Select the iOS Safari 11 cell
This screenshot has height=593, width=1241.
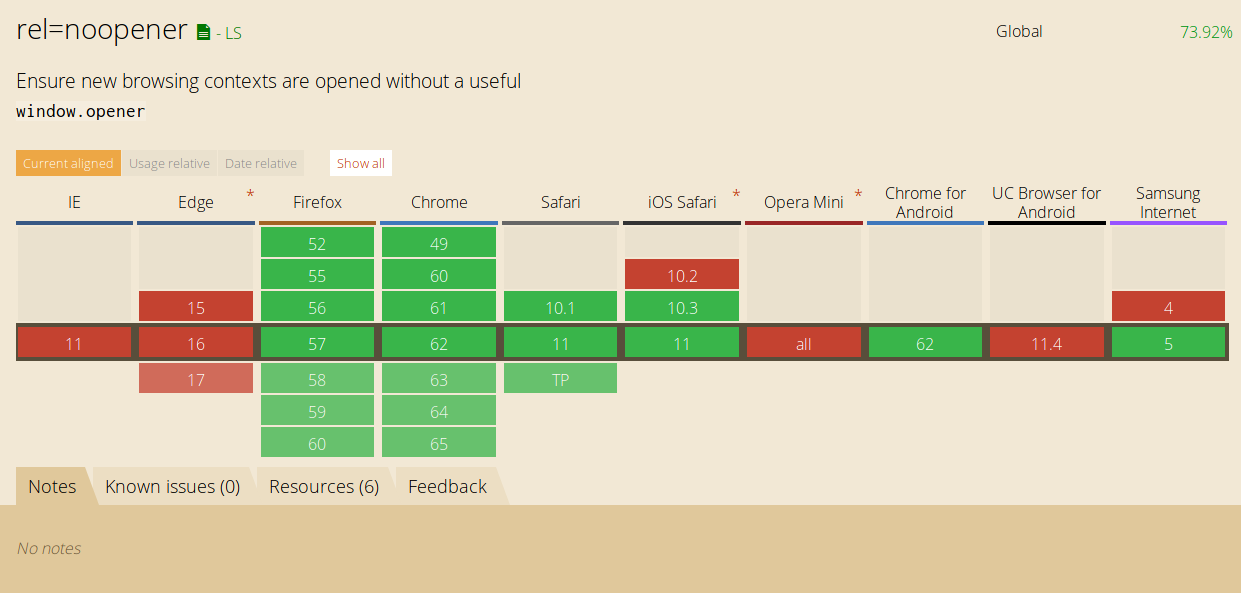coord(682,343)
